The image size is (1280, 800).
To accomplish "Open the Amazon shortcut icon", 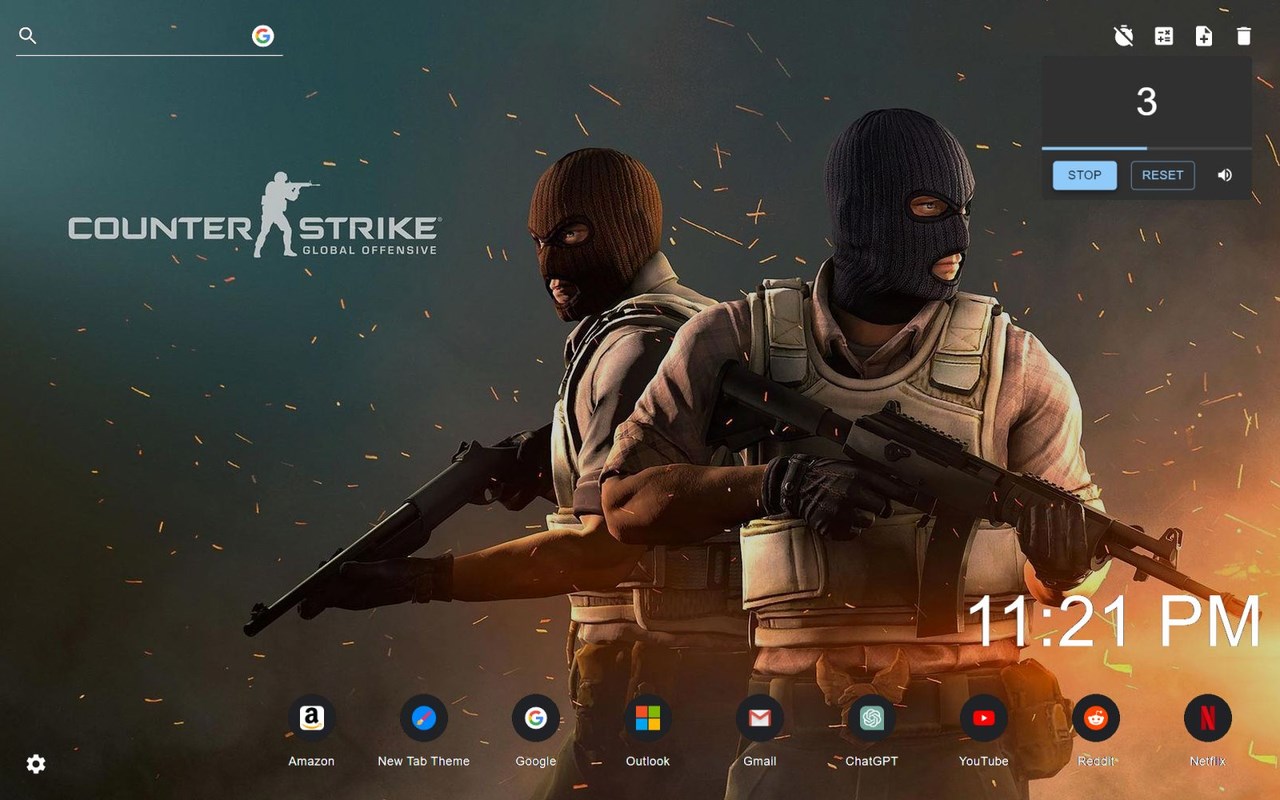I will coord(312,718).
